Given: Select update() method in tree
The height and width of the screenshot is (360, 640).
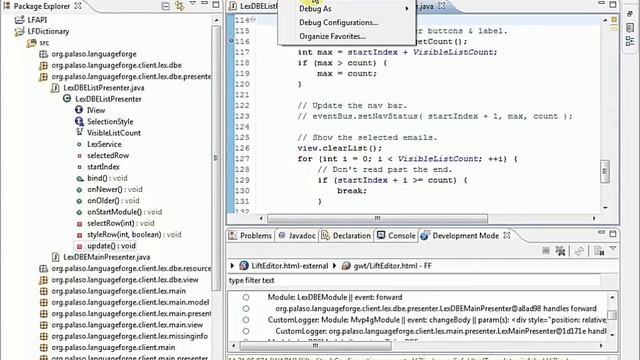Looking at the screenshot, I should click(111, 246).
